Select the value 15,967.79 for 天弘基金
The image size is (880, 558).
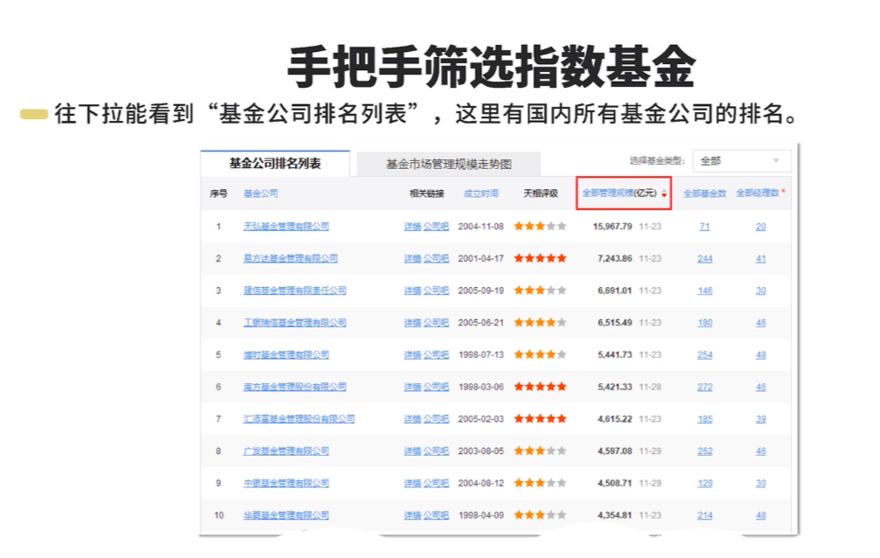pos(612,226)
